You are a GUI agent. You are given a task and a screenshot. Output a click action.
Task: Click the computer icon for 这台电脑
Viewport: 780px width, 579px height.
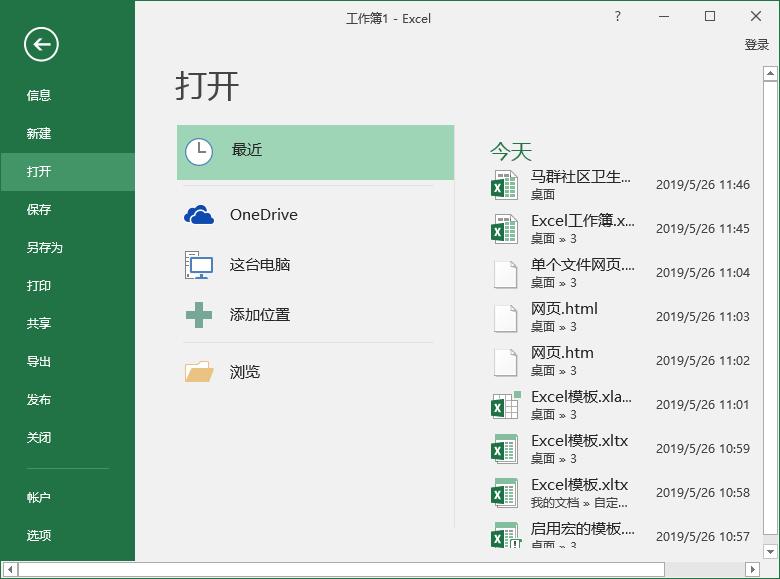(x=199, y=265)
